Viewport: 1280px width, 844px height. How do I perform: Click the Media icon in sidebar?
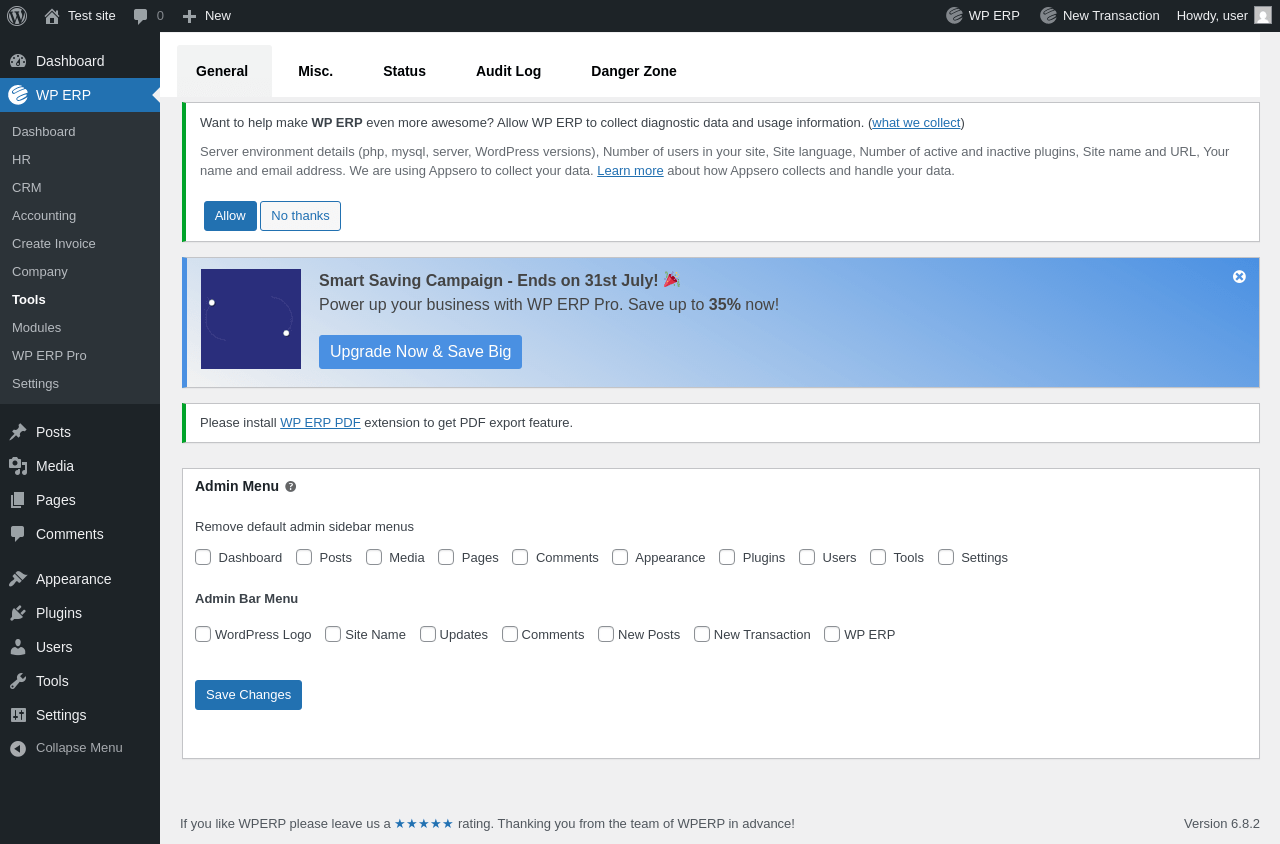18,466
